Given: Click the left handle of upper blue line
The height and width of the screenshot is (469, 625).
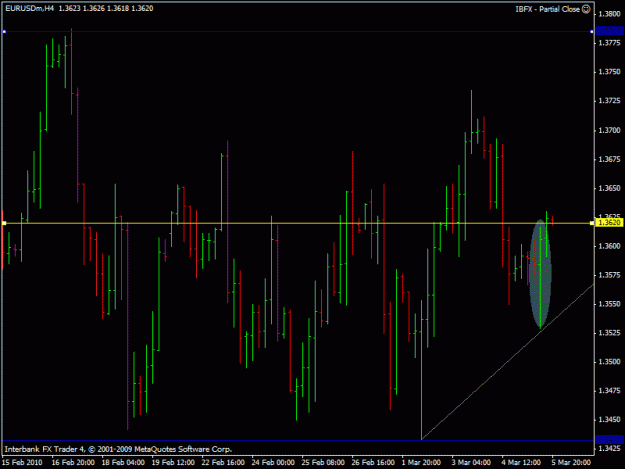Looking at the screenshot, I should (4, 31).
